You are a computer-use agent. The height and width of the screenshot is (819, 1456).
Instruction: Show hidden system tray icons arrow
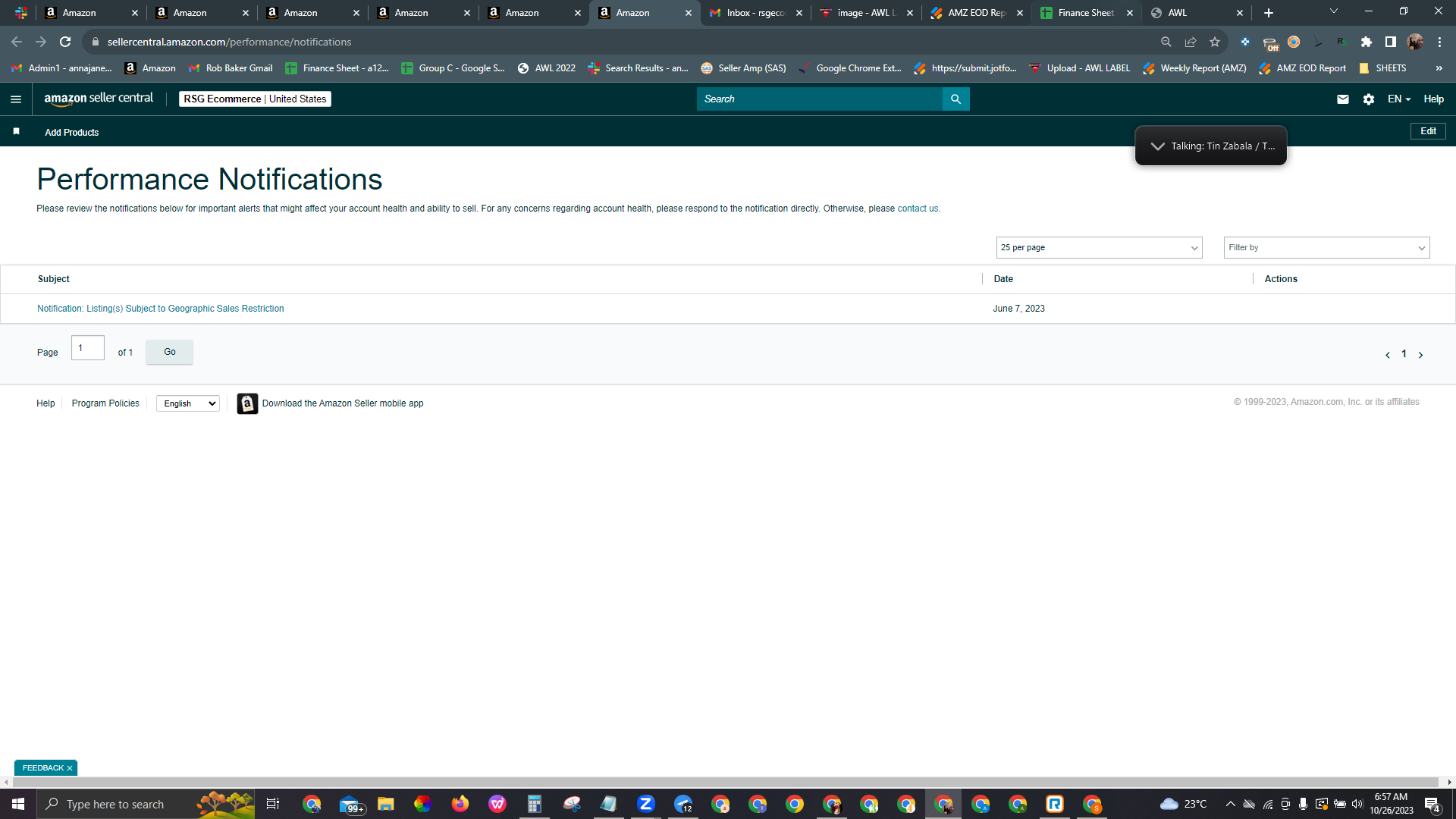tap(1230, 804)
